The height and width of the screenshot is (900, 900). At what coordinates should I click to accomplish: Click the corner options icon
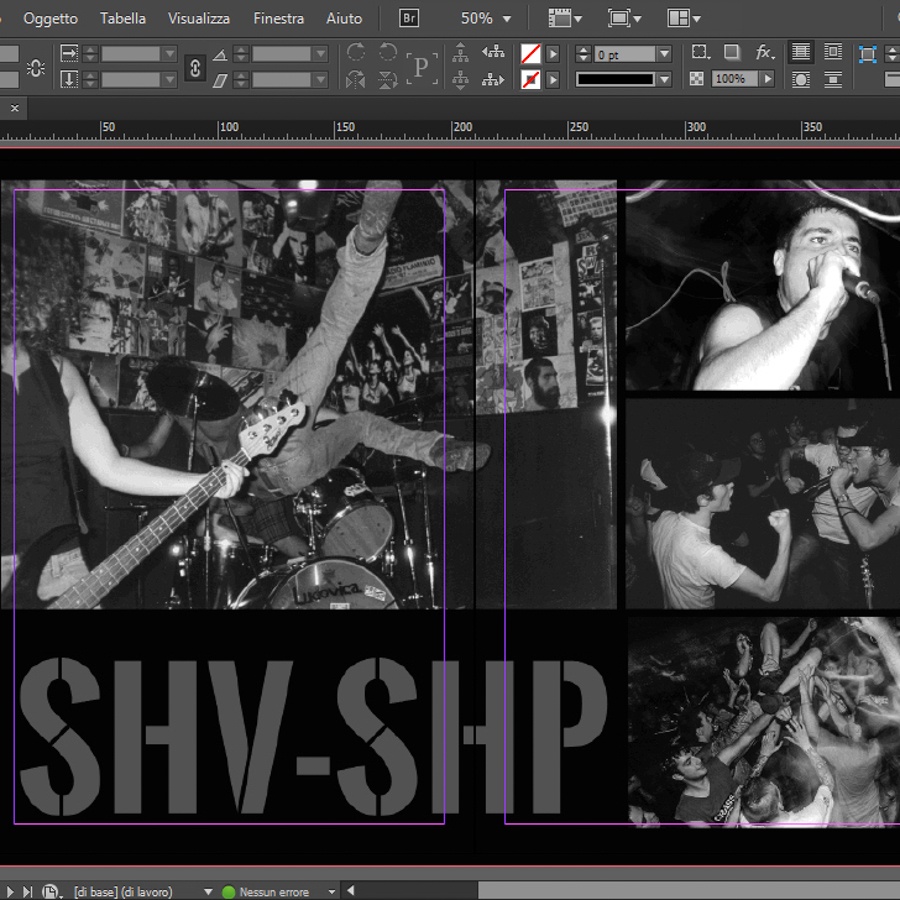(701, 53)
